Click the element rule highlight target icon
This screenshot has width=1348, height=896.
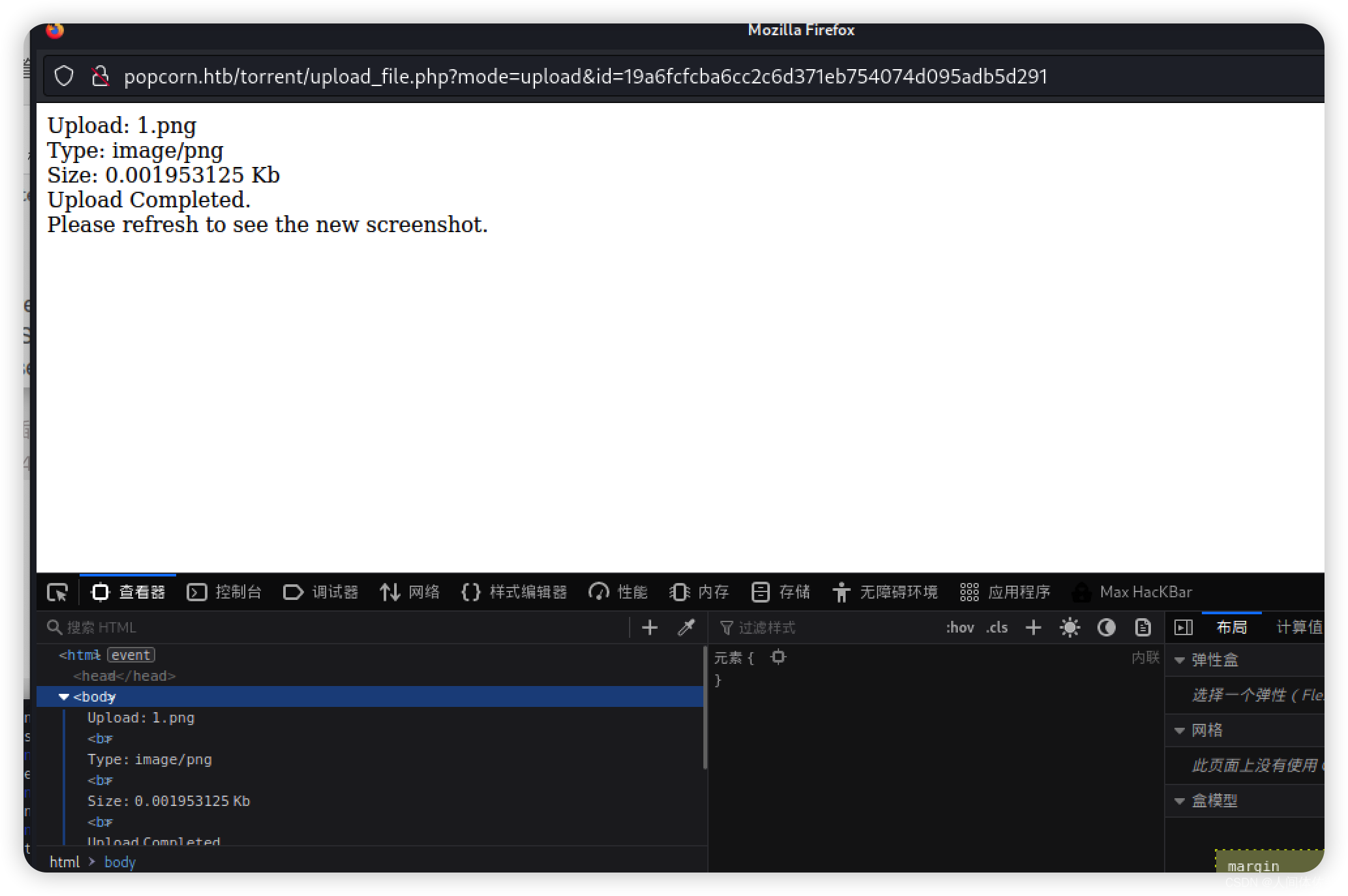pos(778,657)
